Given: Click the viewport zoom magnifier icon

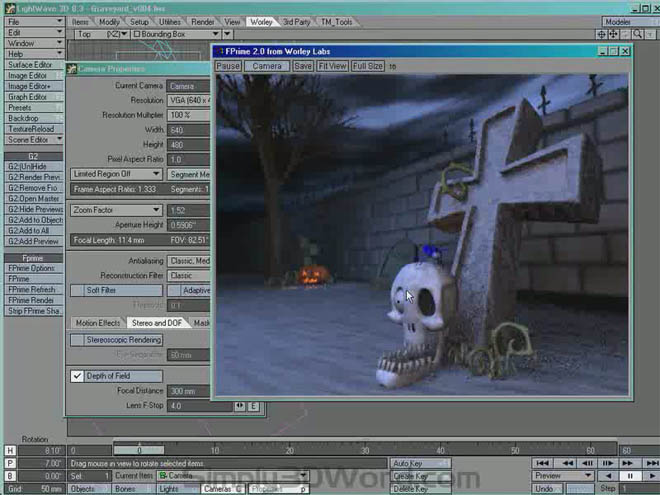Looking at the screenshot, I should pyautogui.click(x=638, y=35).
